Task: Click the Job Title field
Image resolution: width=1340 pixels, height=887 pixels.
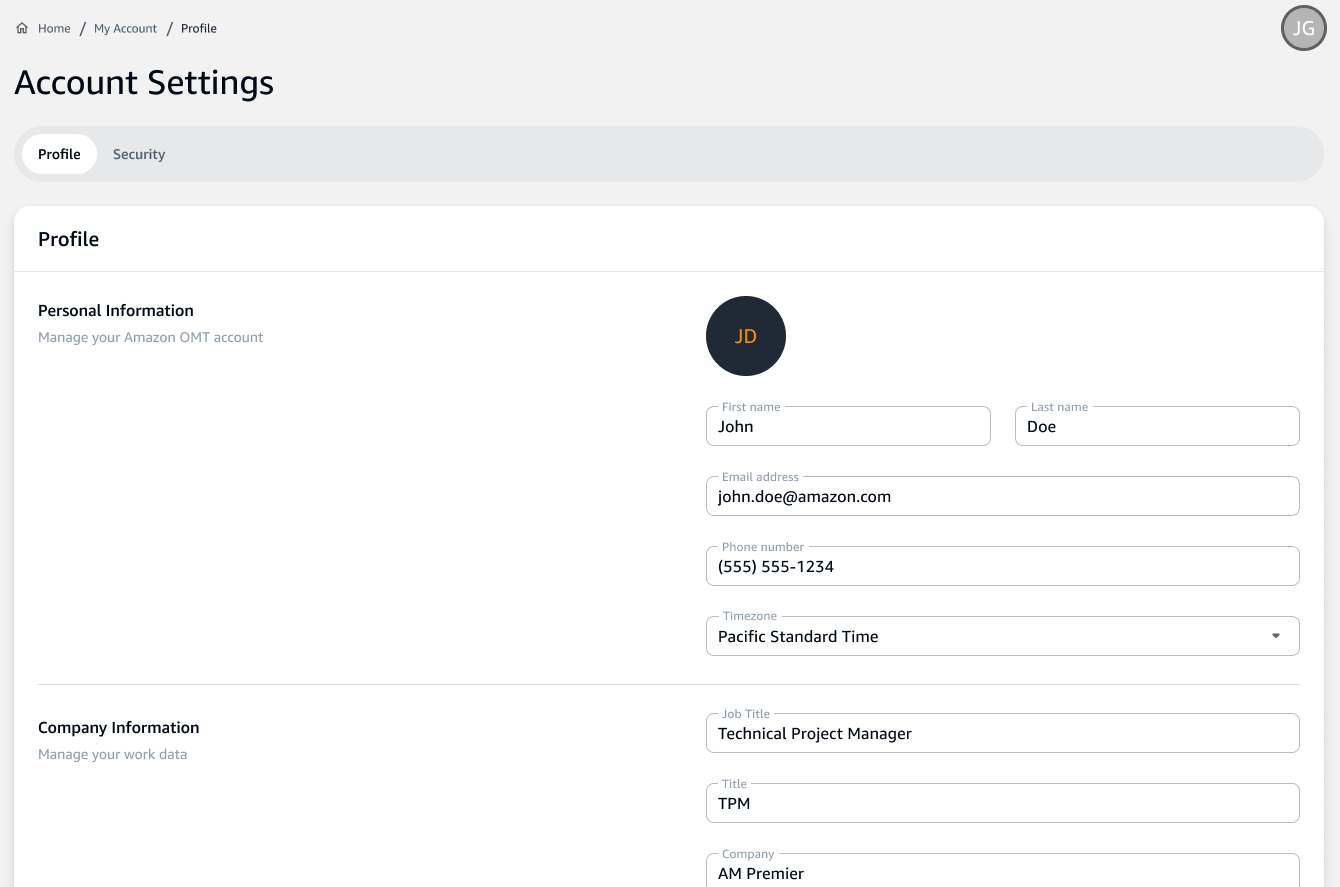Action: click(x=1002, y=732)
